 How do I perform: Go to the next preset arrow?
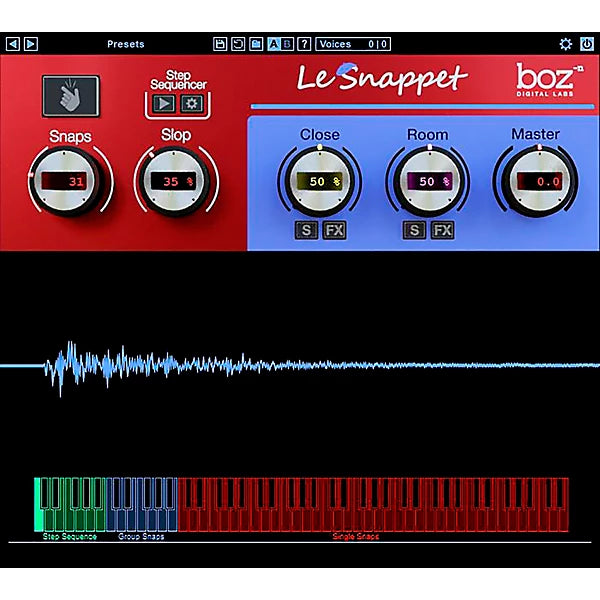pyautogui.click(x=31, y=44)
